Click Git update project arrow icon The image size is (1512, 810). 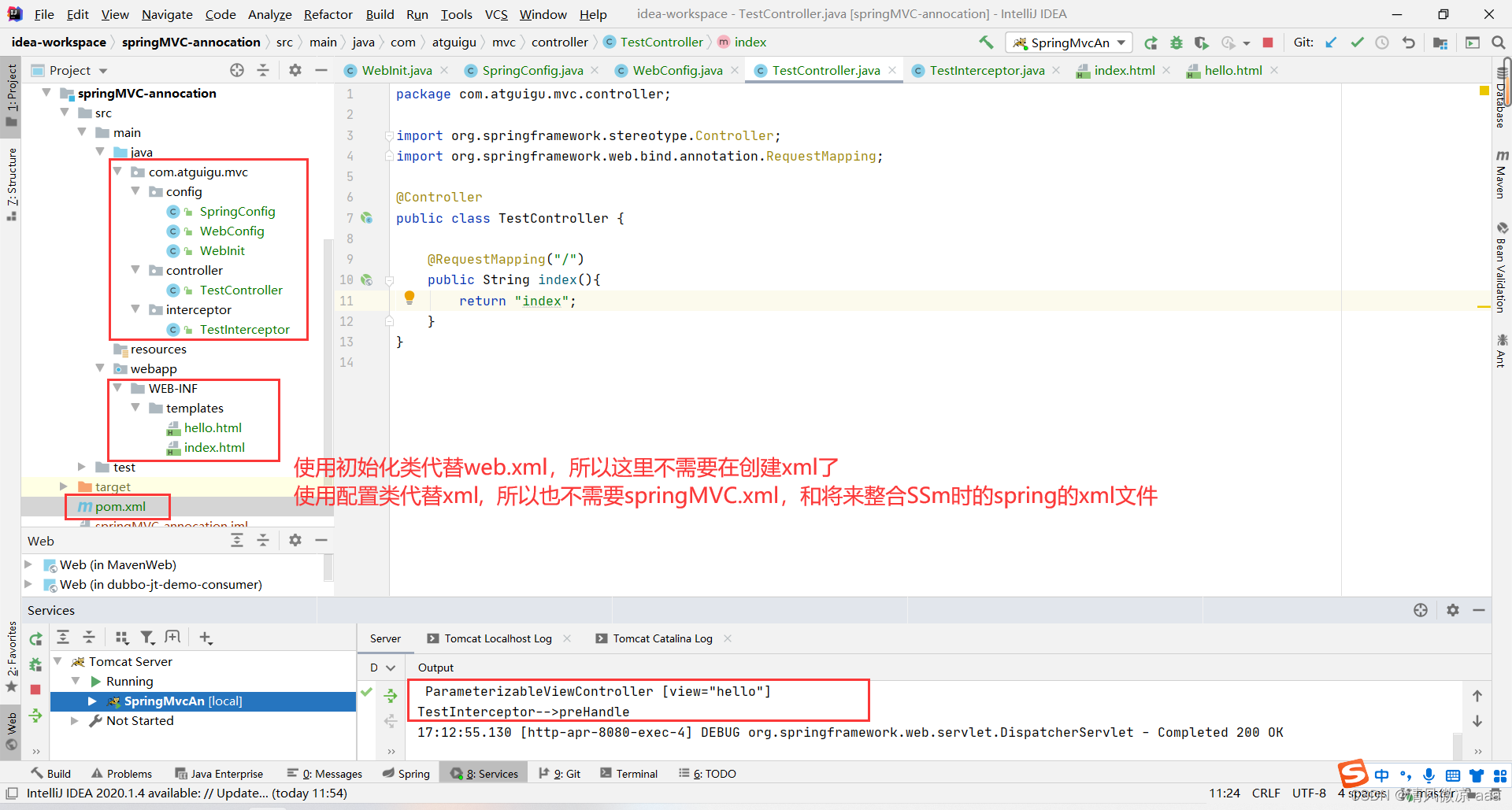[1331, 43]
